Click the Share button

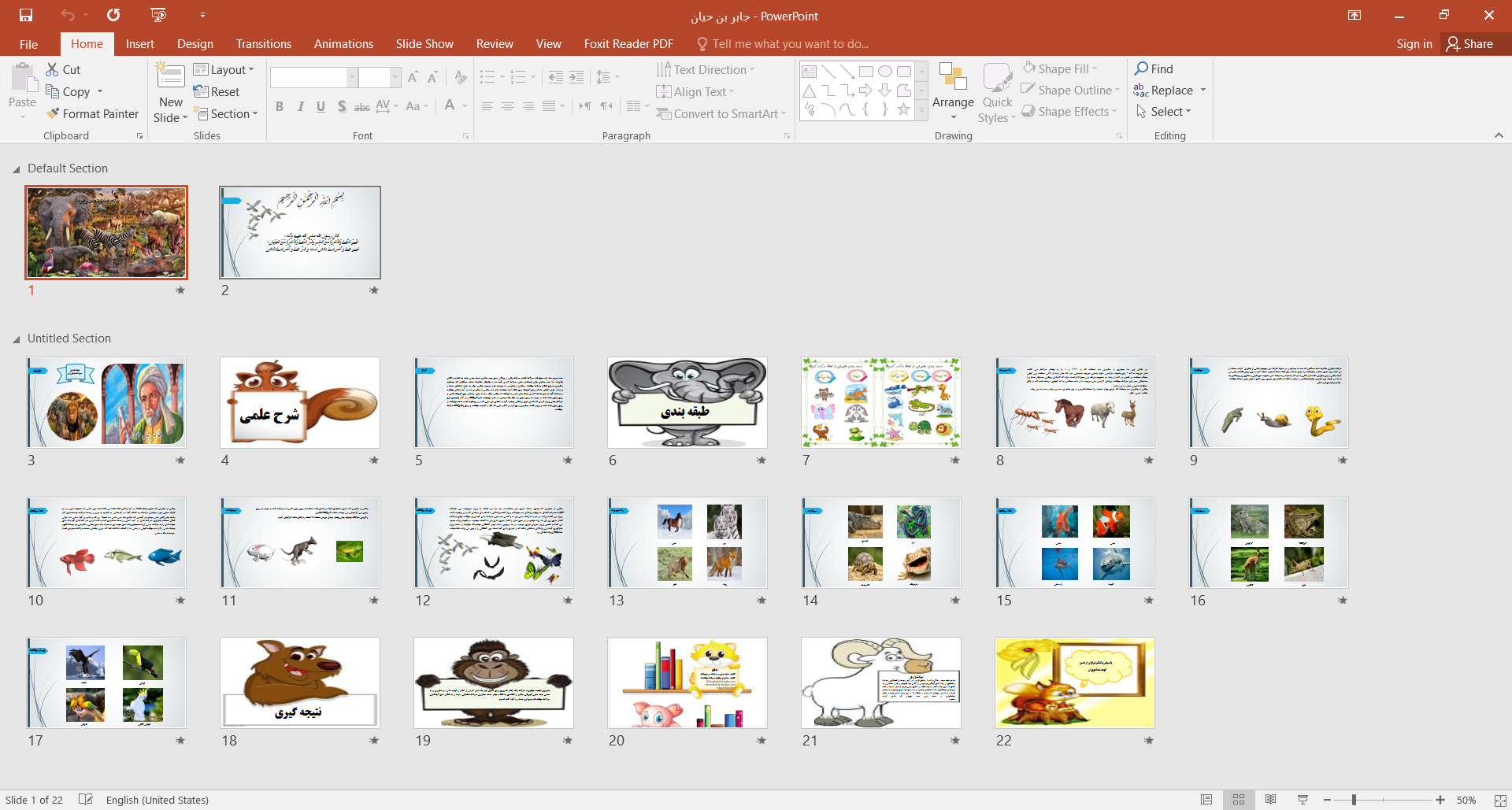[1470, 44]
